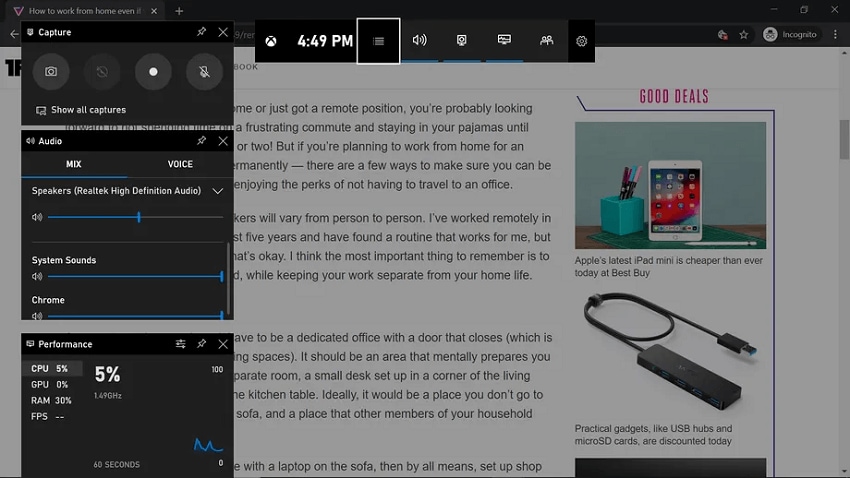
Task: Open Performance widget options
Action: click(x=181, y=344)
